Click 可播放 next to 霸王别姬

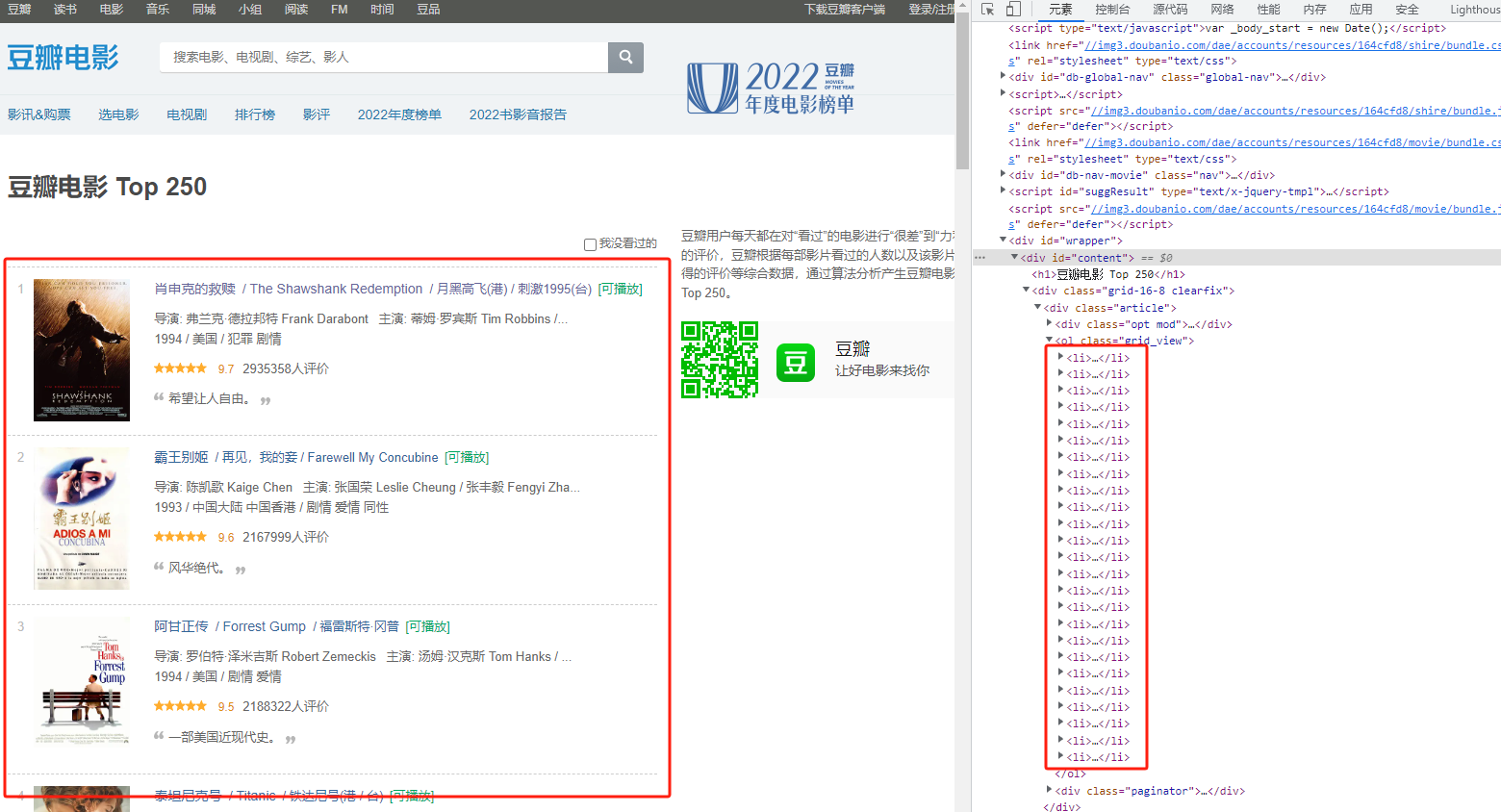pyautogui.click(x=467, y=458)
